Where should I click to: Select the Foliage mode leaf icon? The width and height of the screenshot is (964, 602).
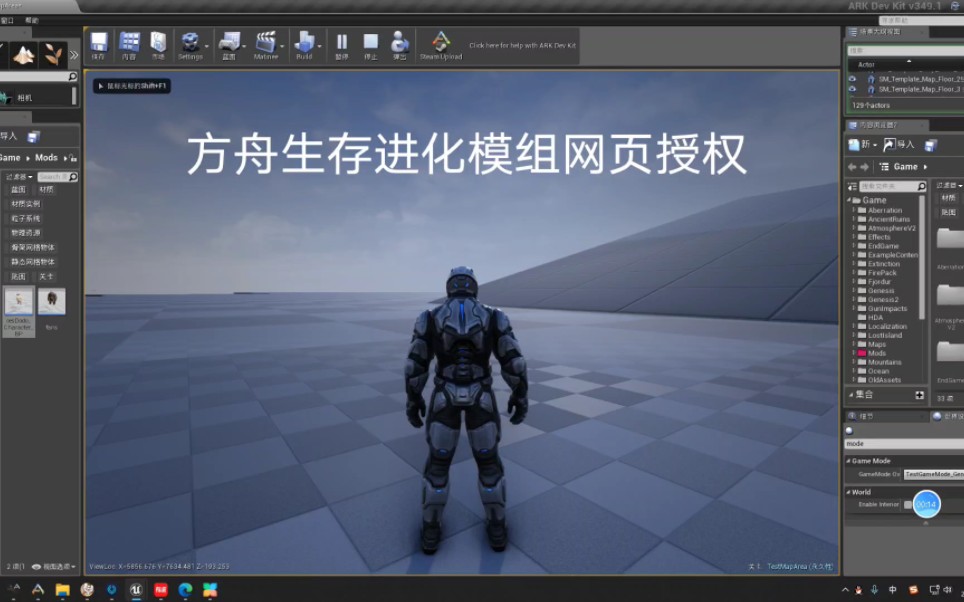53,55
